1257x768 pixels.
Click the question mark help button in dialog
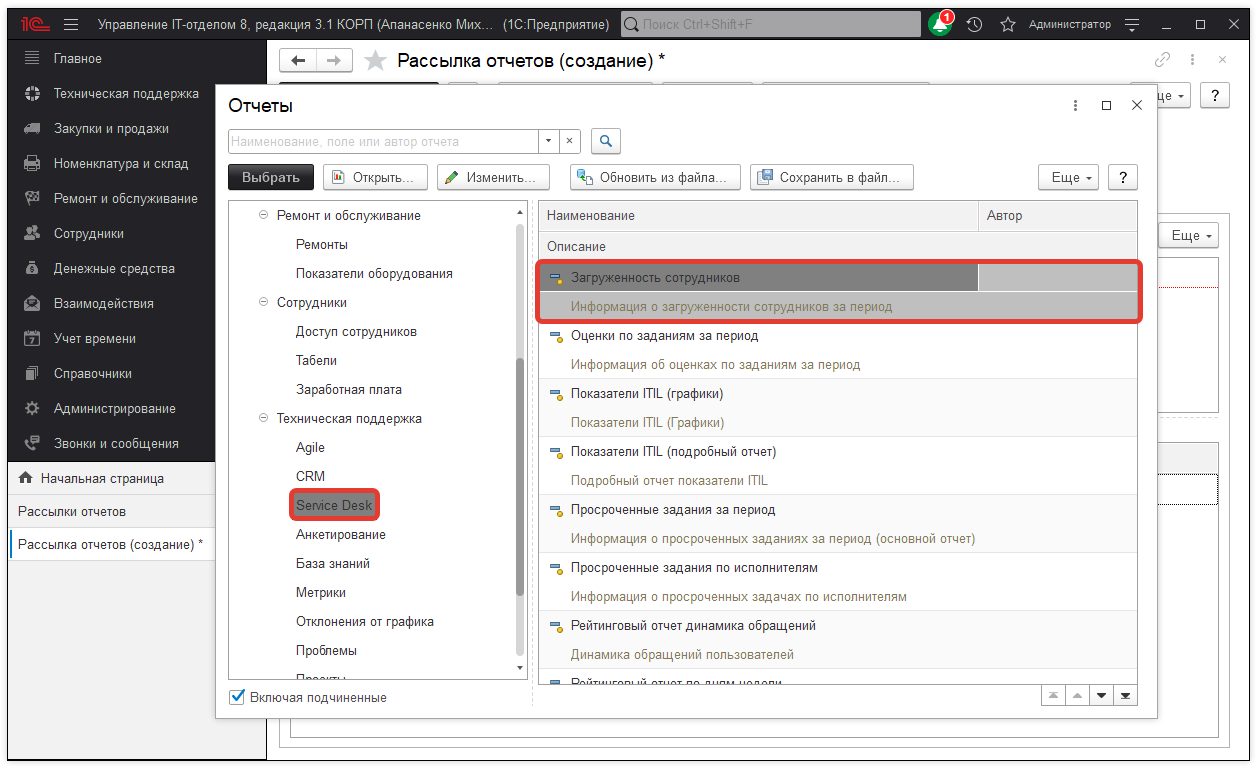[x=1123, y=177]
